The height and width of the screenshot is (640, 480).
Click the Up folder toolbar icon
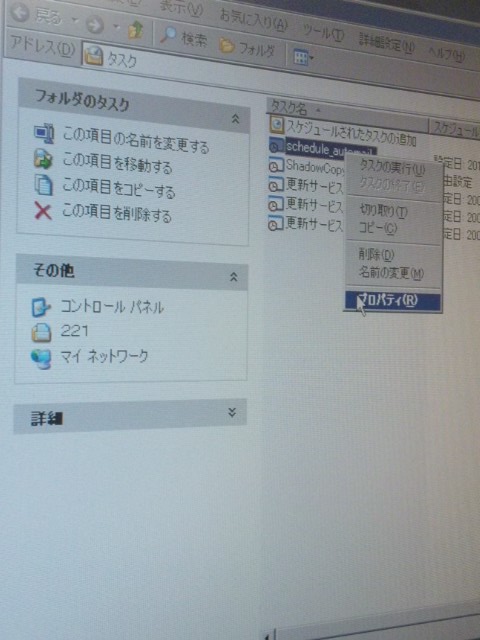click(x=135, y=30)
